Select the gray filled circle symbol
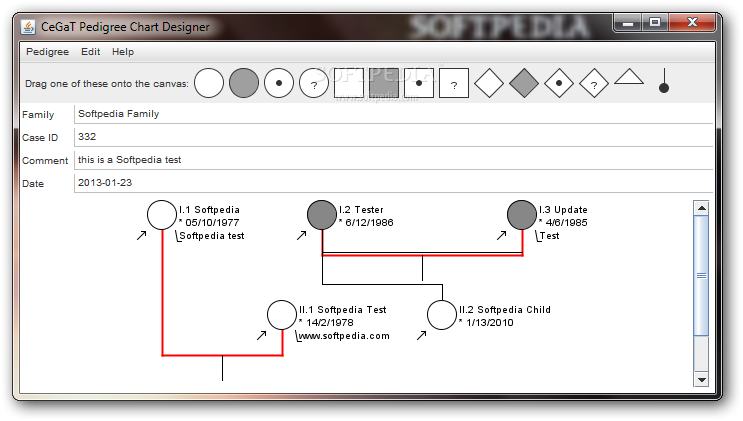This screenshot has width=743, height=421. point(244,83)
